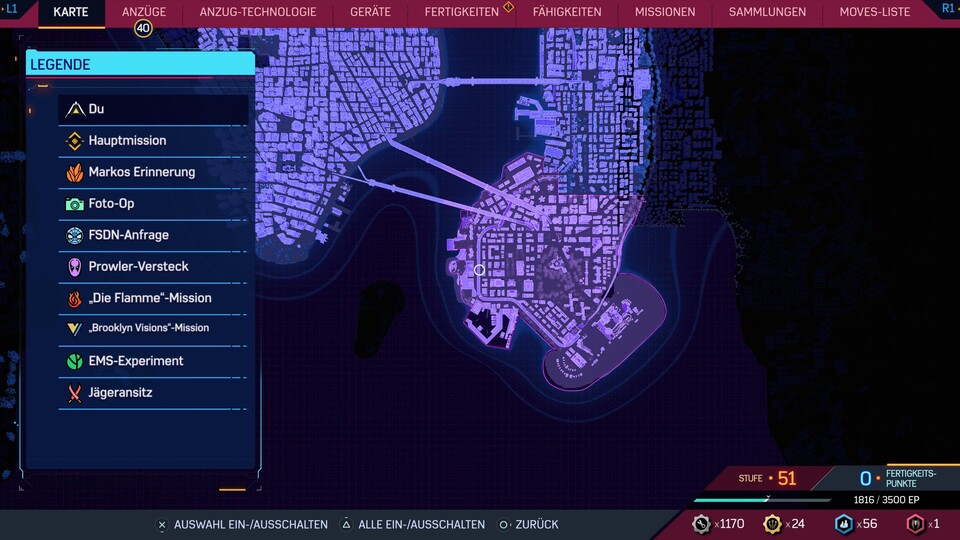Open the MISSIONEN tab

click(x=665, y=12)
